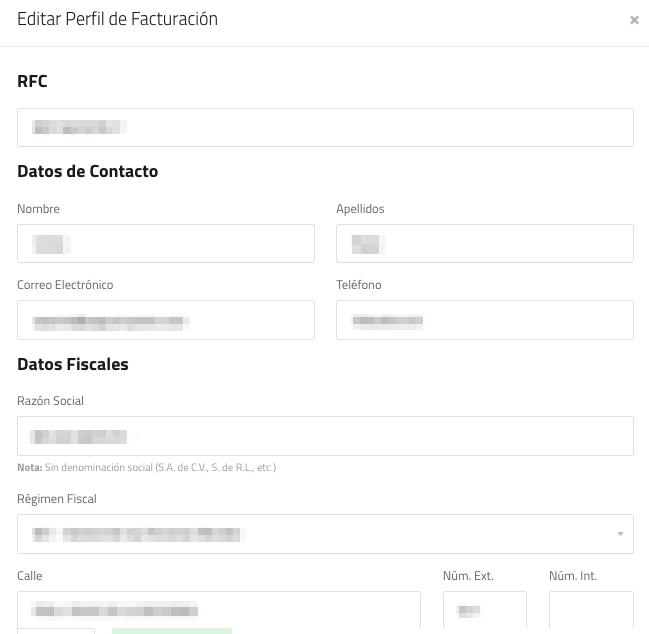Click the Nota text under Razón Social
The width and height of the screenshot is (649, 634).
(x=146, y=467)
